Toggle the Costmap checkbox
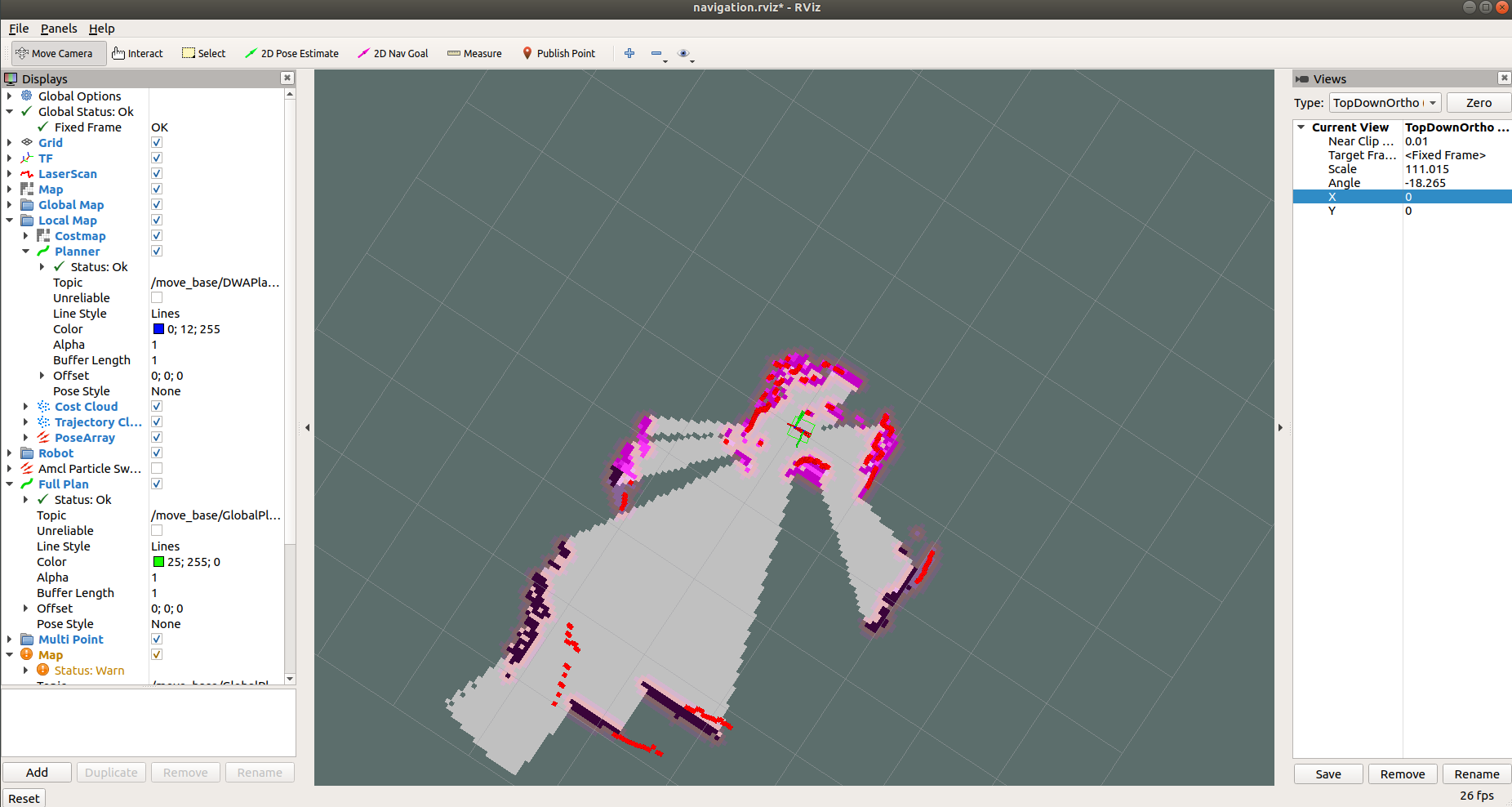The image size is (1512, 807). pyautogui.click(x=157, y=235)
